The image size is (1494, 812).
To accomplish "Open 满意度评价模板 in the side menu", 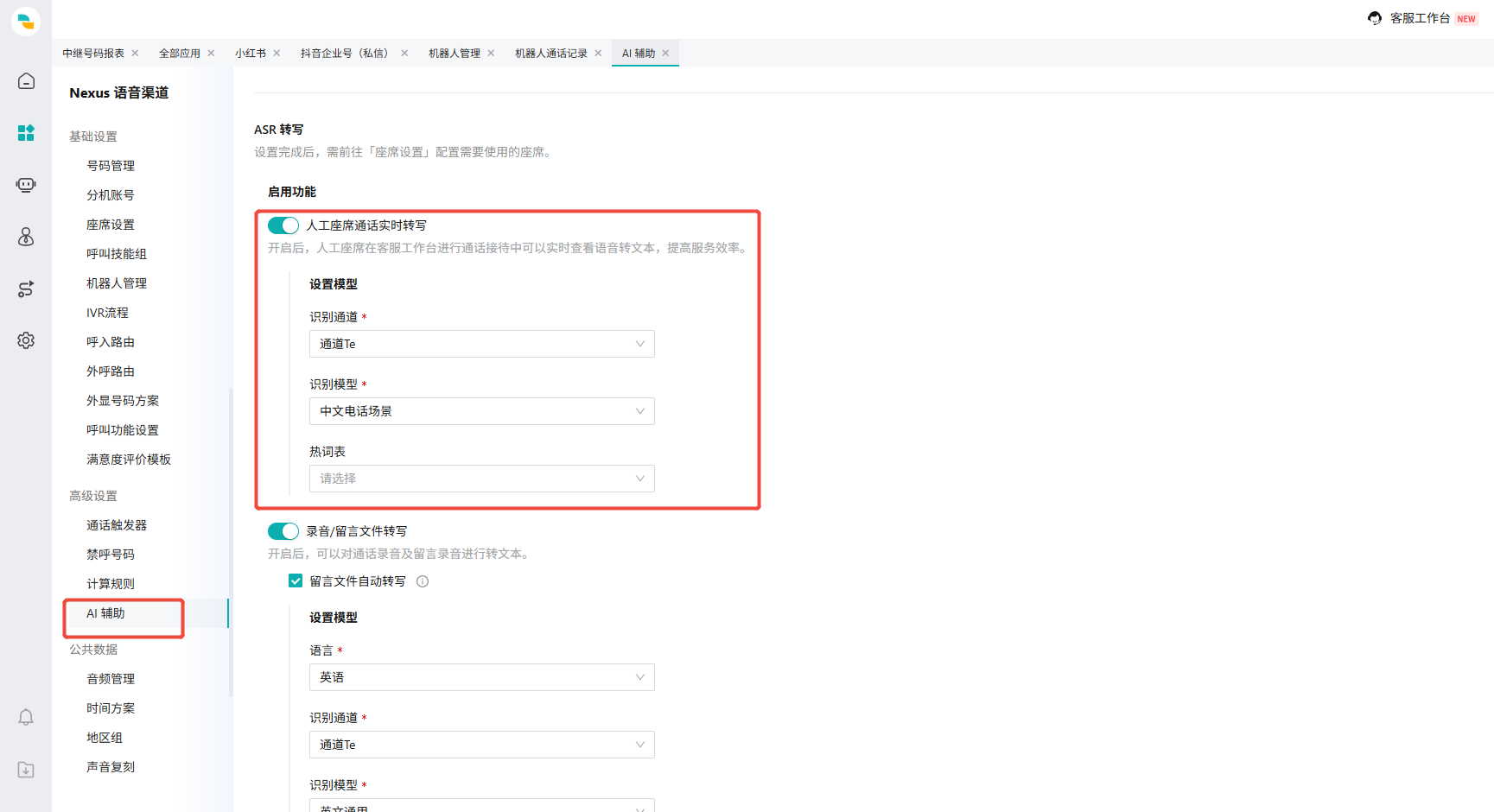I will pos(129,460).
